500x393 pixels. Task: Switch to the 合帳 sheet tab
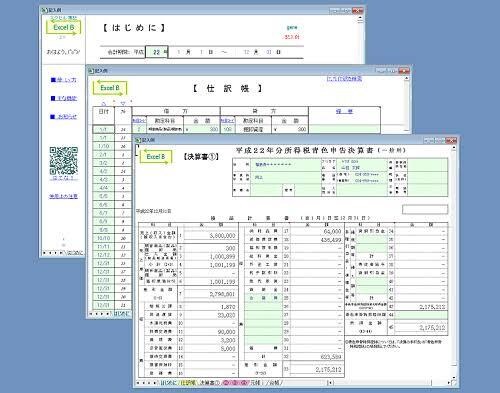tap(275, 383)
